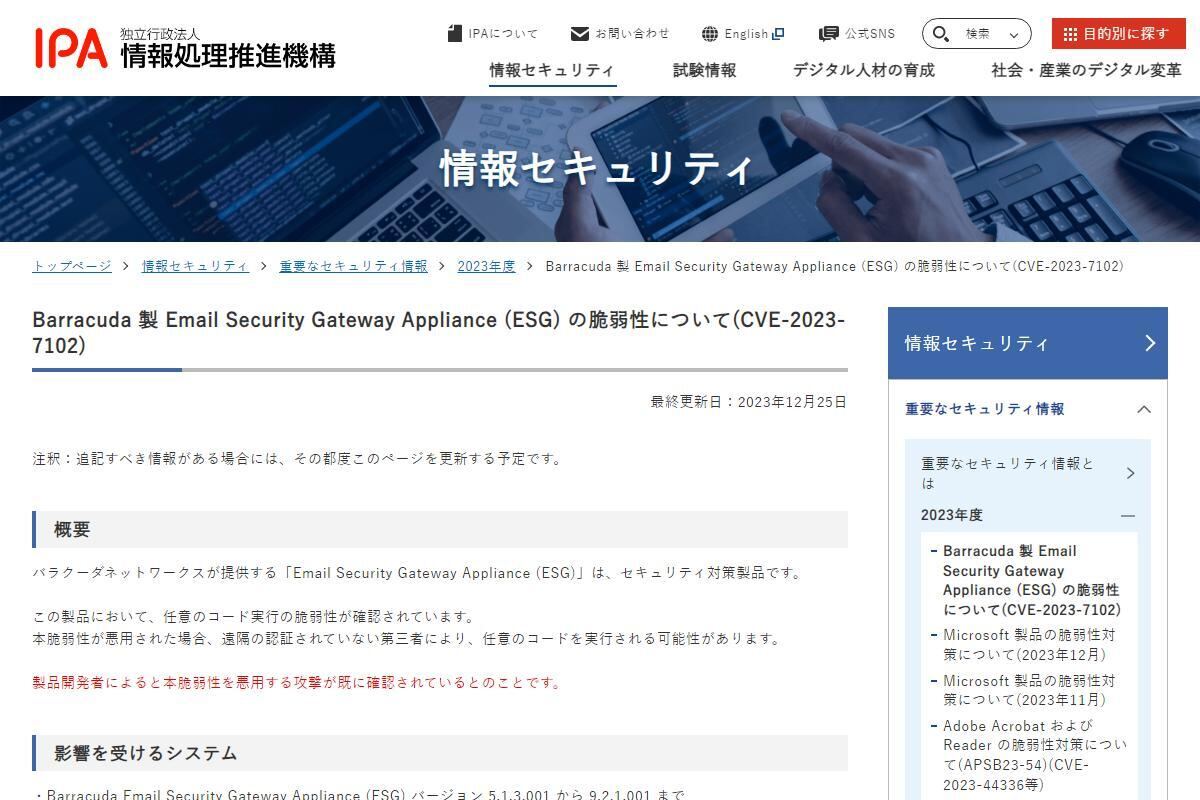This screenshot has height=800, width=1200.
Task: Click the page title Barracuda 製 Email Security
Action: coord(439,333)
